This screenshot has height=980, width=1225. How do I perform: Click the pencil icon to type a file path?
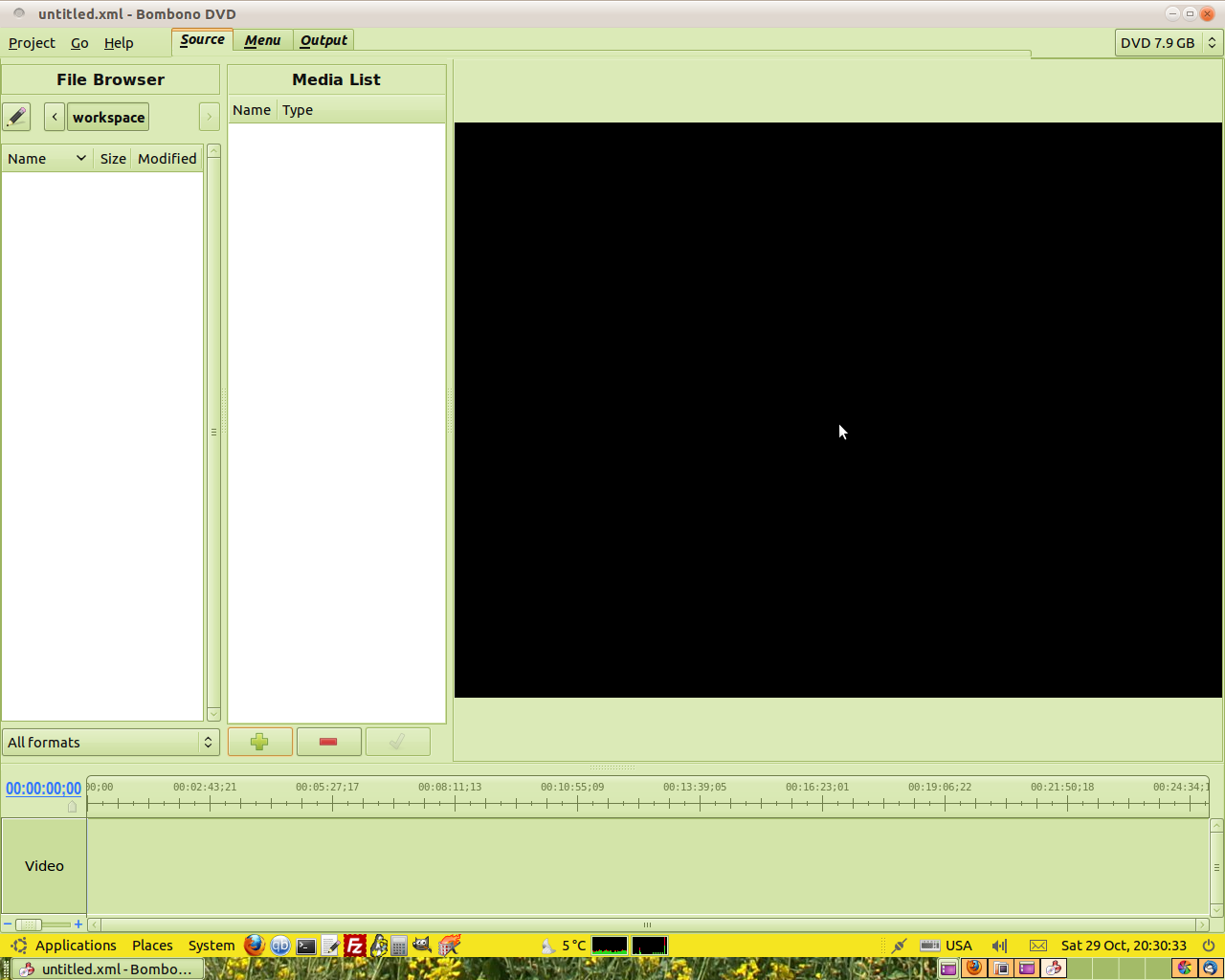[16, 117]
